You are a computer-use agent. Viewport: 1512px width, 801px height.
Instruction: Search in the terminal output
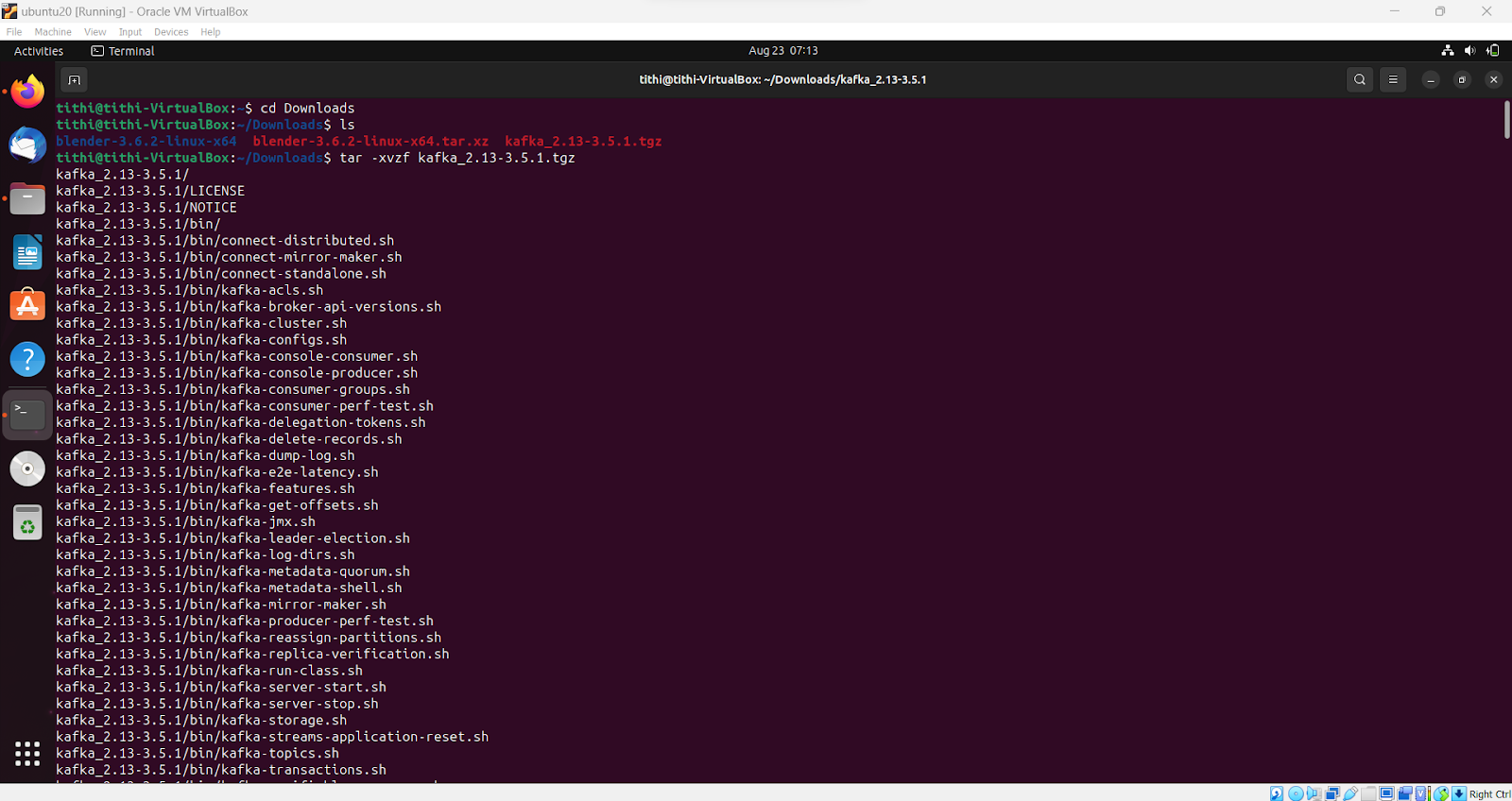[x=1359, y=80]
